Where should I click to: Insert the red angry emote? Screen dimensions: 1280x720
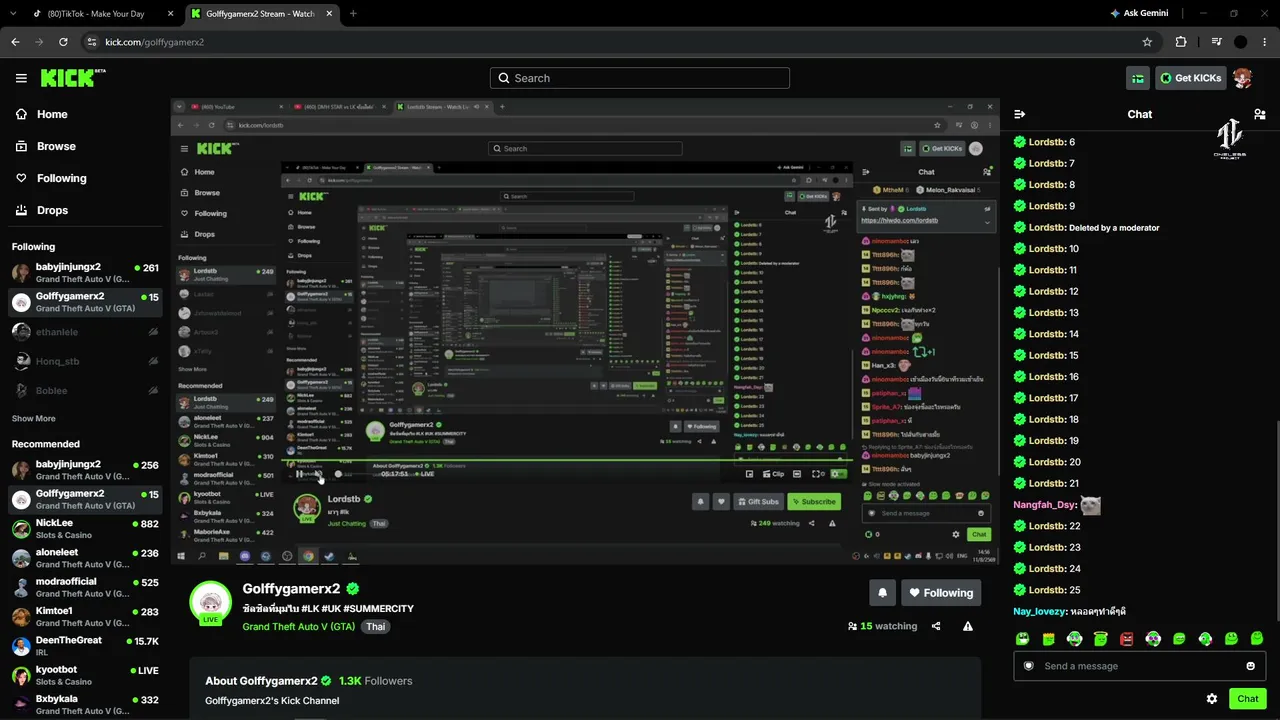[1127, 638]
